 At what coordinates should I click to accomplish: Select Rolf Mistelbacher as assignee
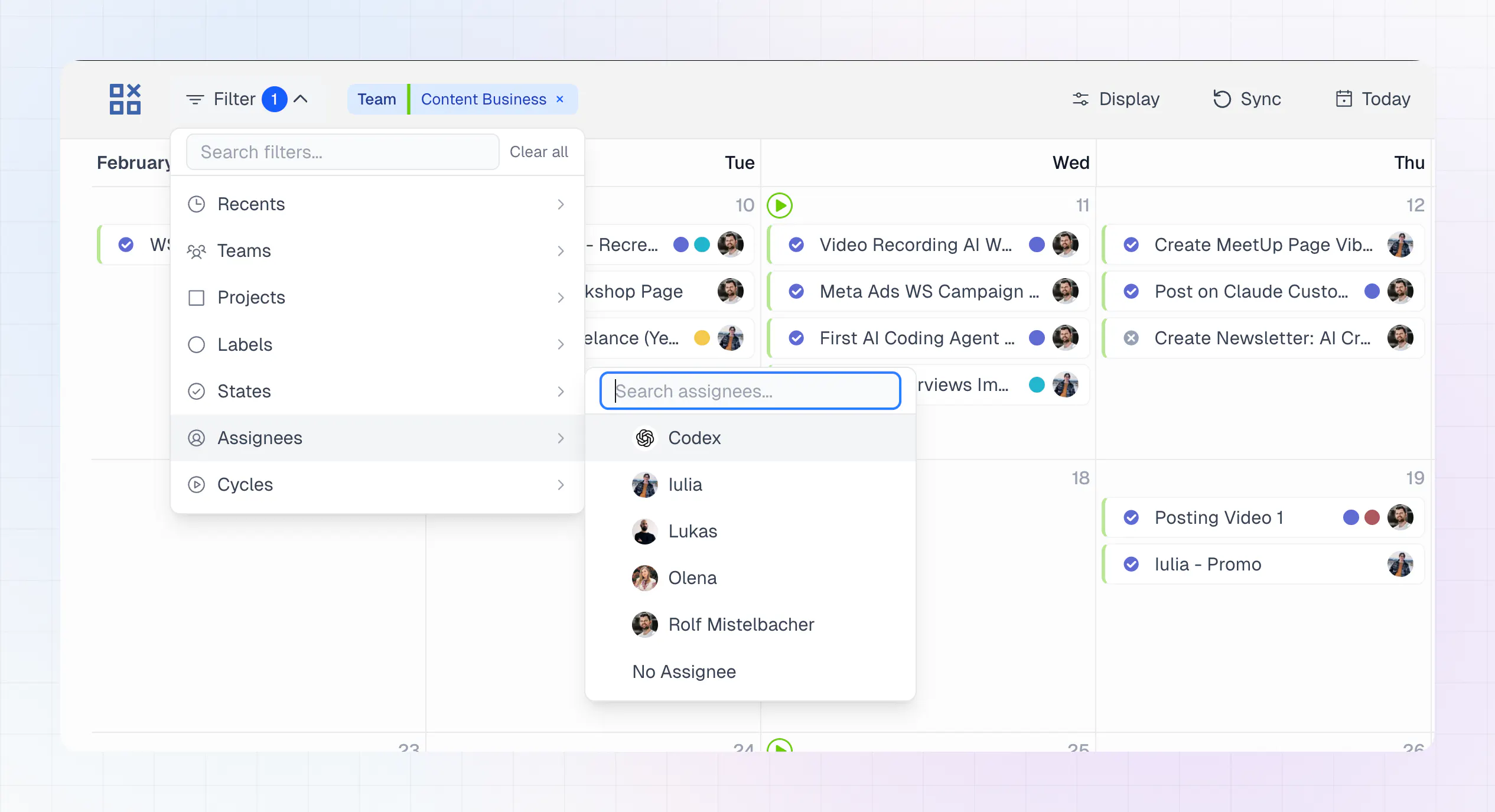750,624
